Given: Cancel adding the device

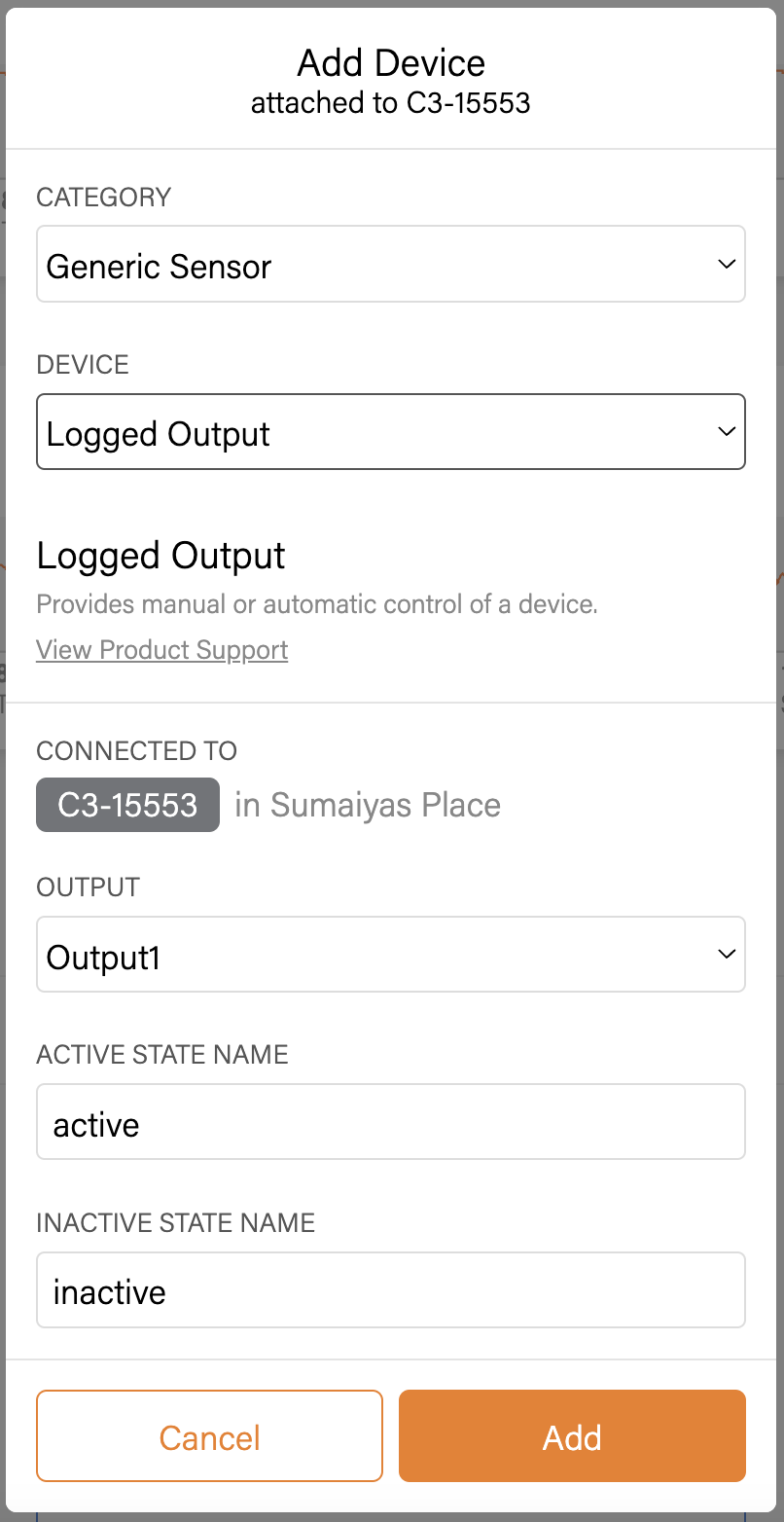Looking at the screenshot, I should (x=209, y=1436).
